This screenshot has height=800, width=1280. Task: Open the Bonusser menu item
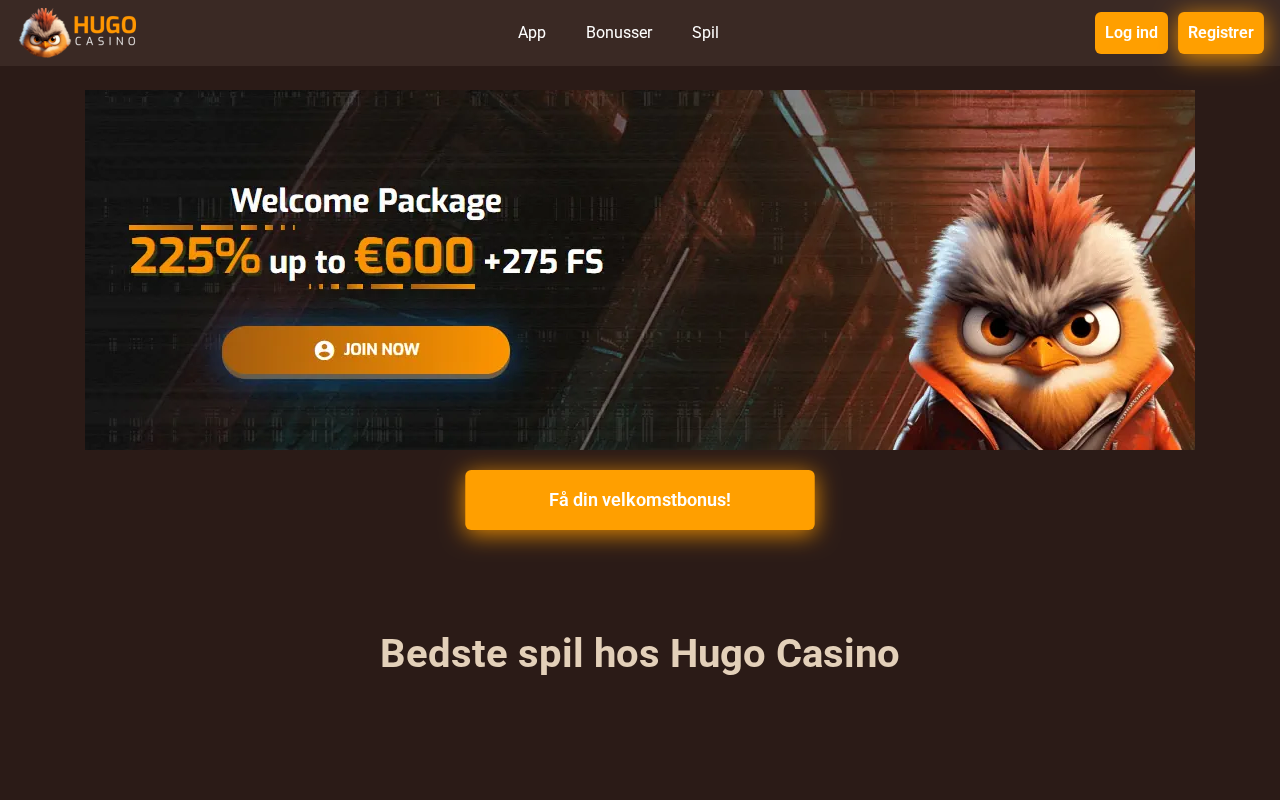[x=619, y=33]
